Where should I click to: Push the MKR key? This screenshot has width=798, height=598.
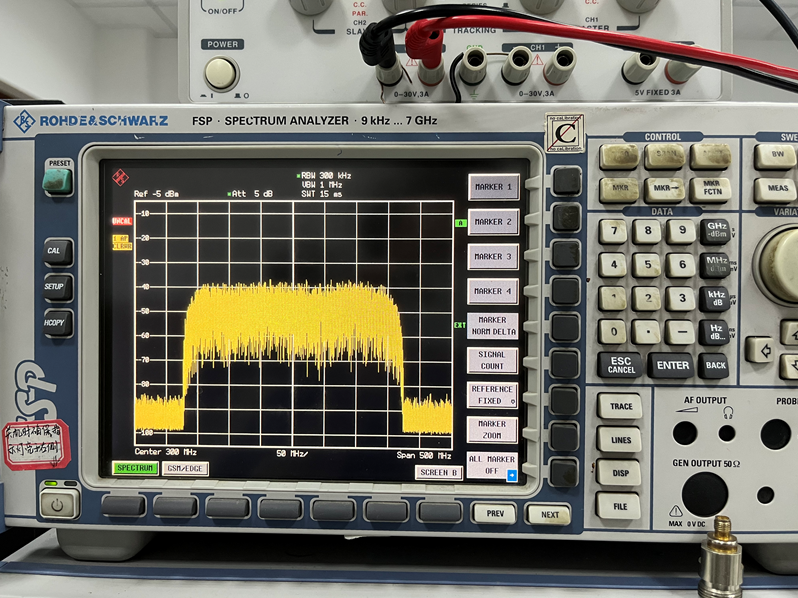pyautogui.click(x=619, y=190)
